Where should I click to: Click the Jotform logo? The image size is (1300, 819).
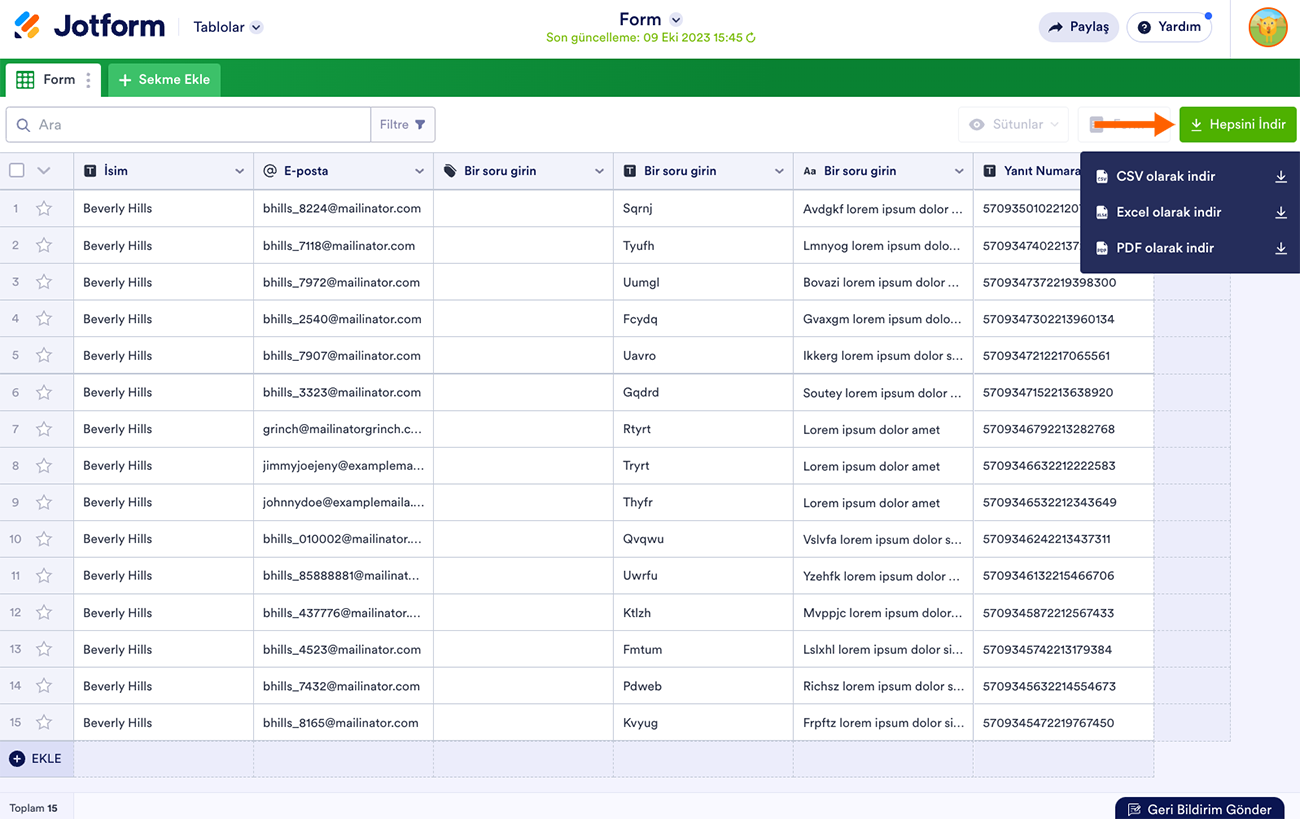pos(90,27)
